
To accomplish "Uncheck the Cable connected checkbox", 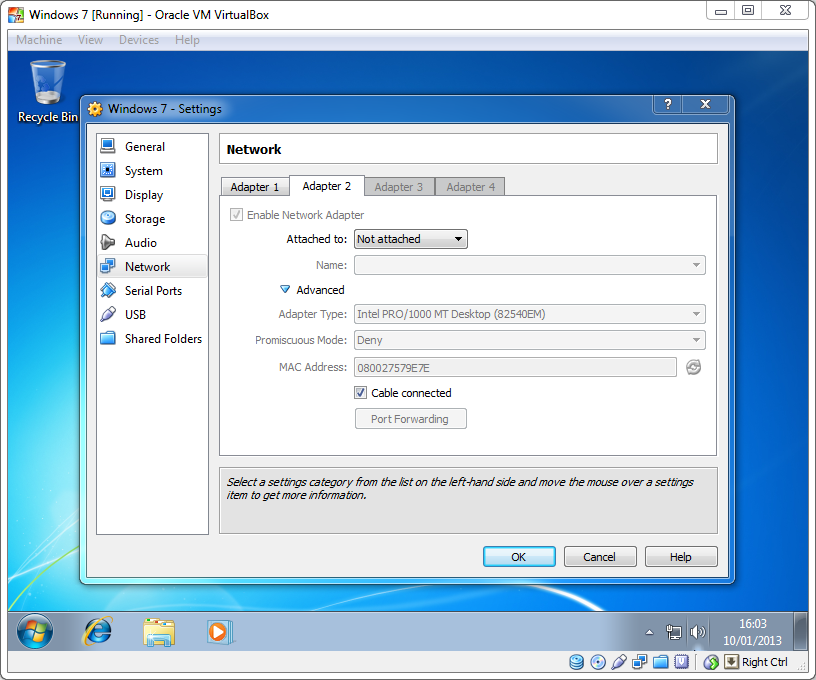I will pyautogui.click(x=361, y=393).
